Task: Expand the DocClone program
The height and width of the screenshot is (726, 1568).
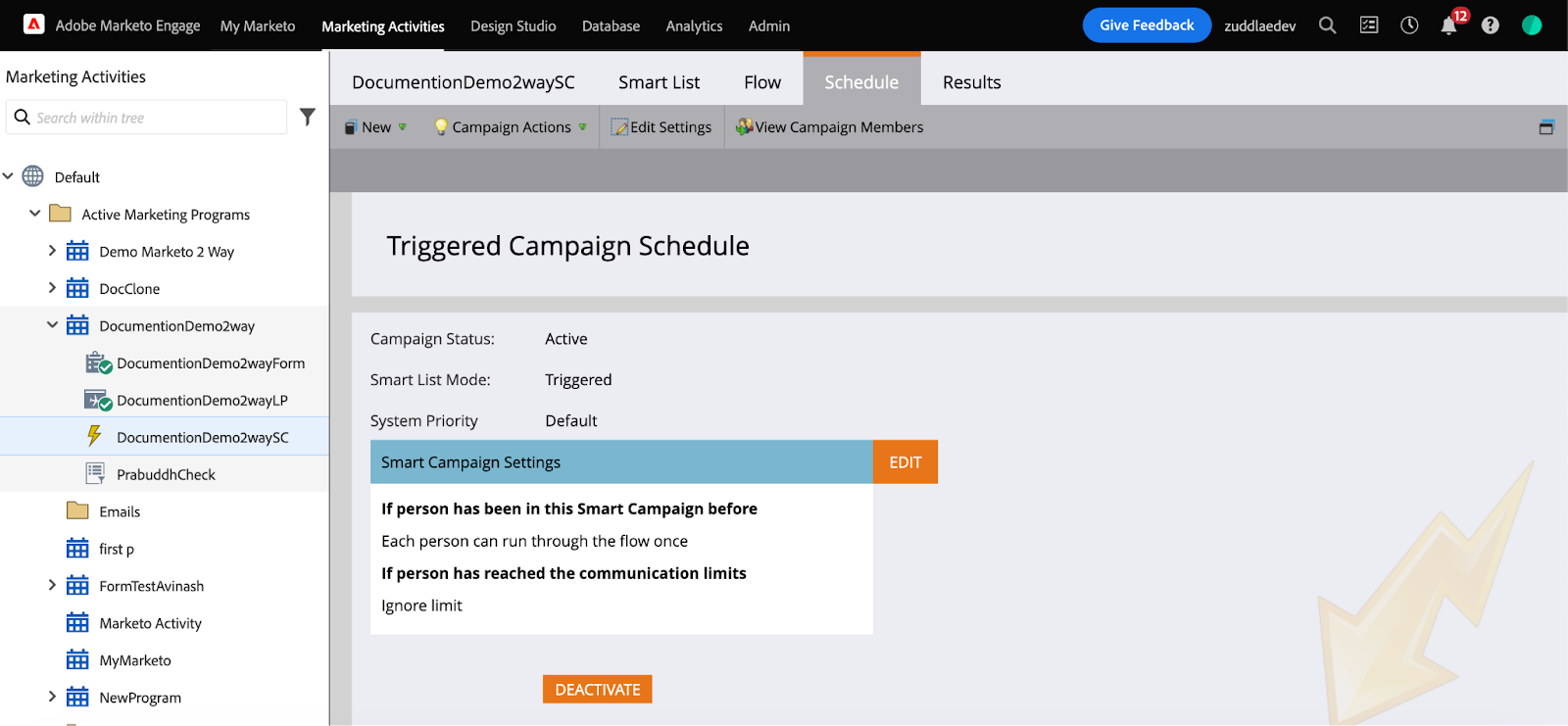Action: [x=52, y=288]
